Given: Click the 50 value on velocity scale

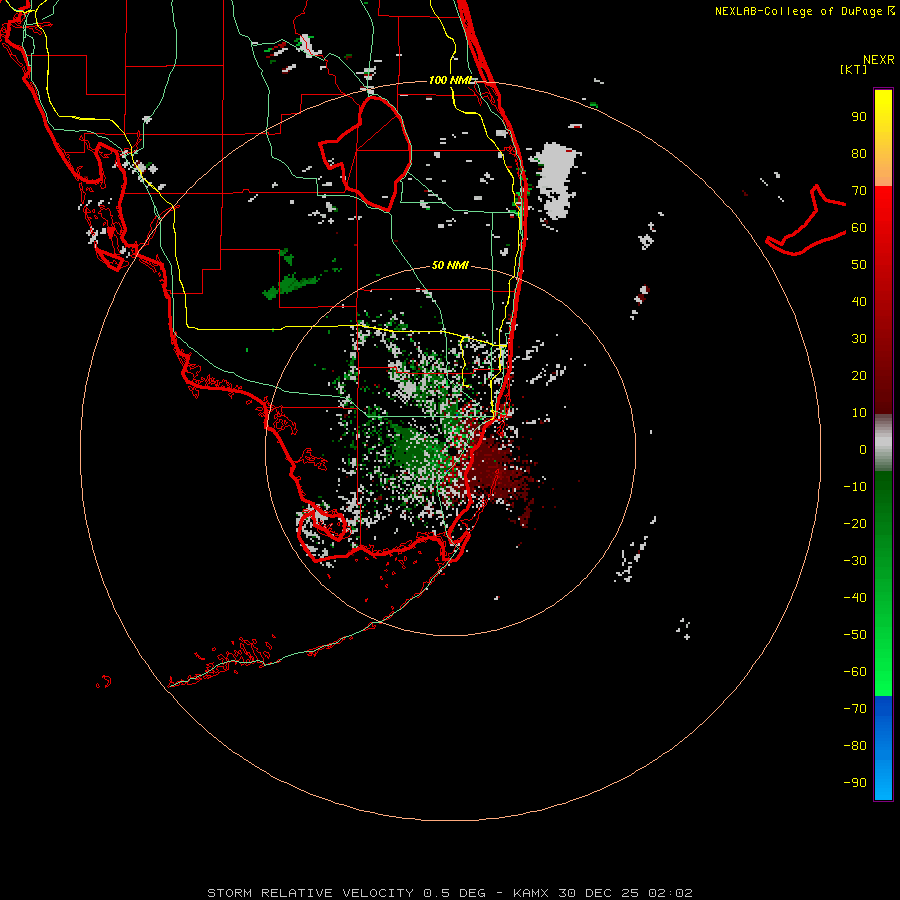Looking at the screenshot, I should 859,265.
